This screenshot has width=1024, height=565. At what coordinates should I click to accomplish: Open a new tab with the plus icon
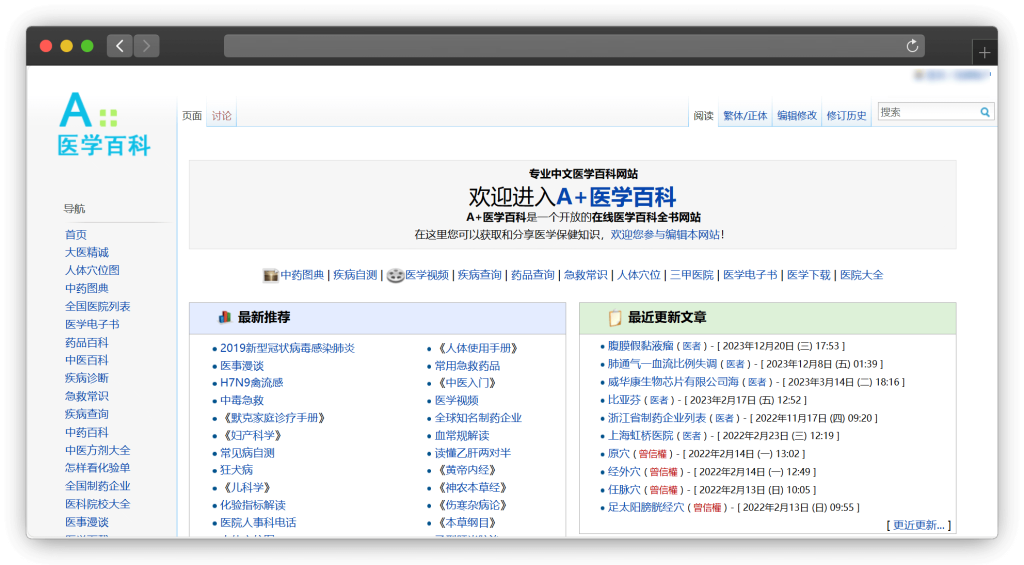984,52
